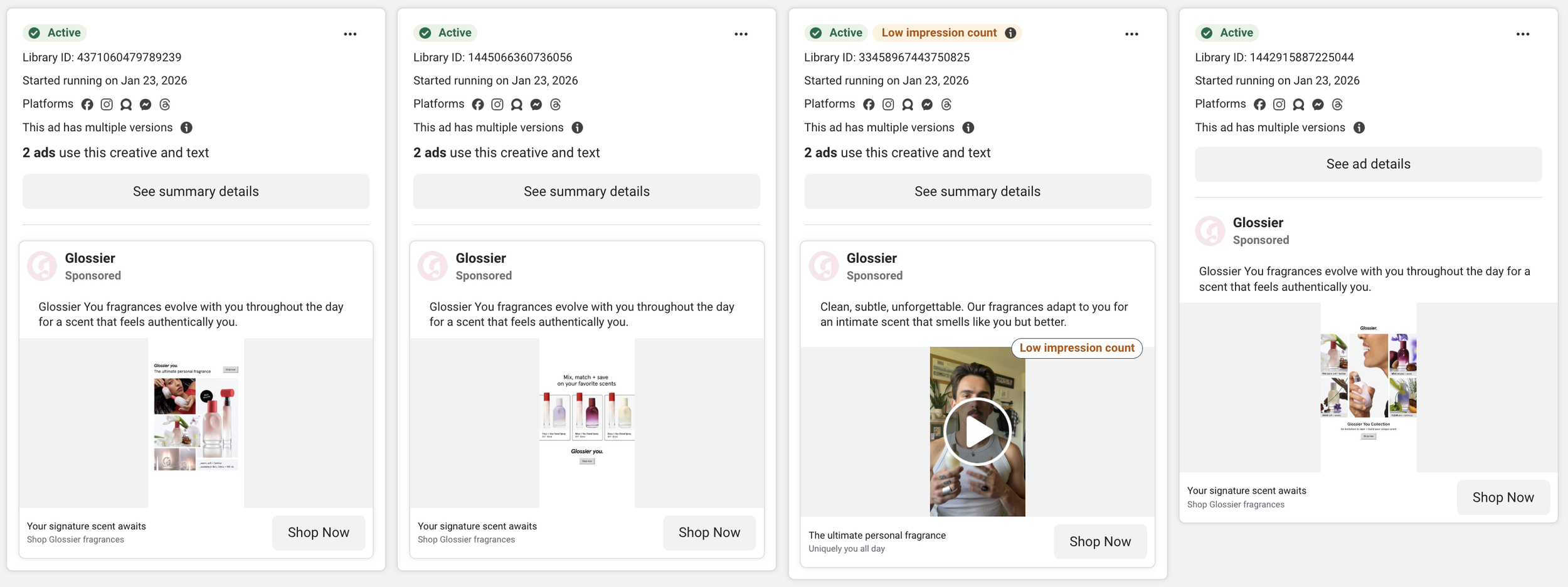The width and height of the screenshot is (1568, 587).
Task: Click Facebook platform icon in first ad card
Action: (87, 104)
